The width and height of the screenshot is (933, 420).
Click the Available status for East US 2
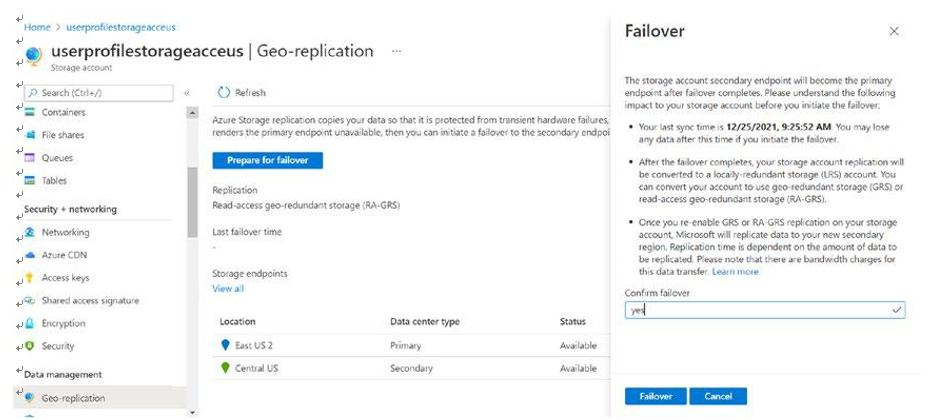click(x=578, y=345)
